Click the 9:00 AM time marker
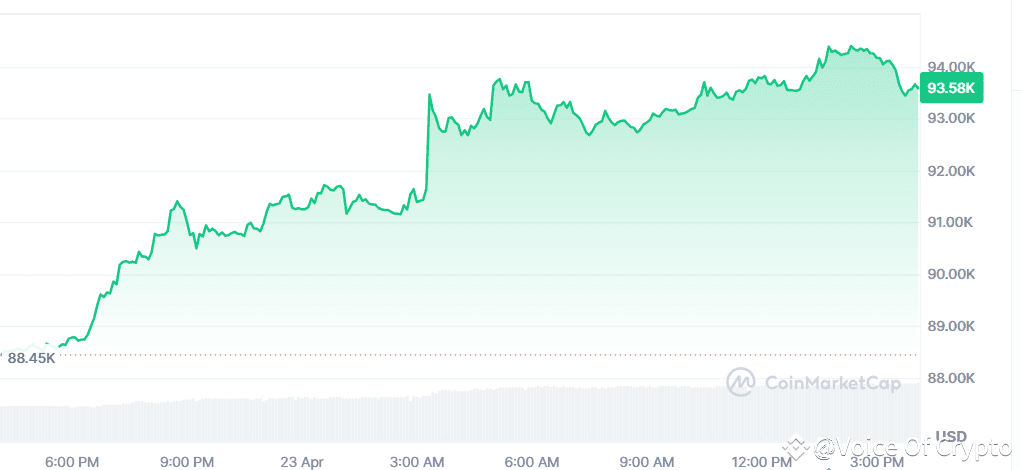Viewport: 1021px width, 470px height. coord(647,462)
